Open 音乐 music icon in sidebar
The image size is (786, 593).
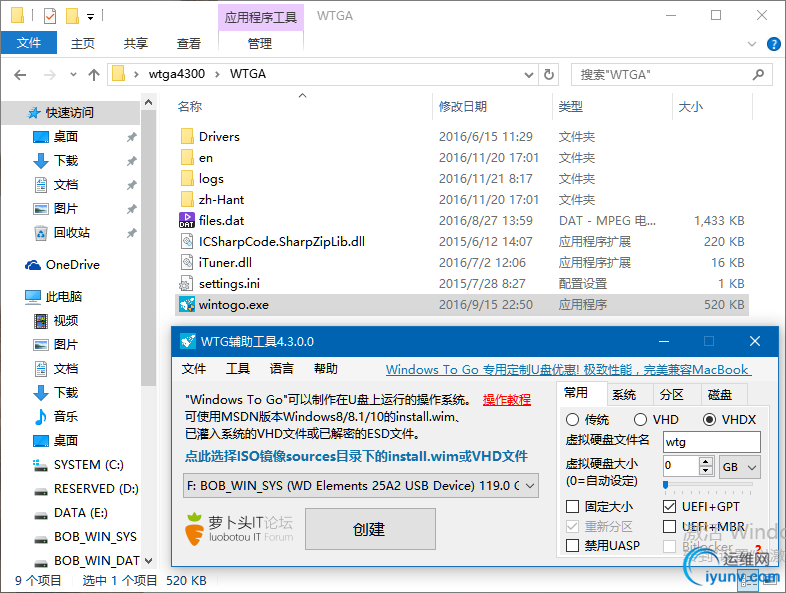41,417
